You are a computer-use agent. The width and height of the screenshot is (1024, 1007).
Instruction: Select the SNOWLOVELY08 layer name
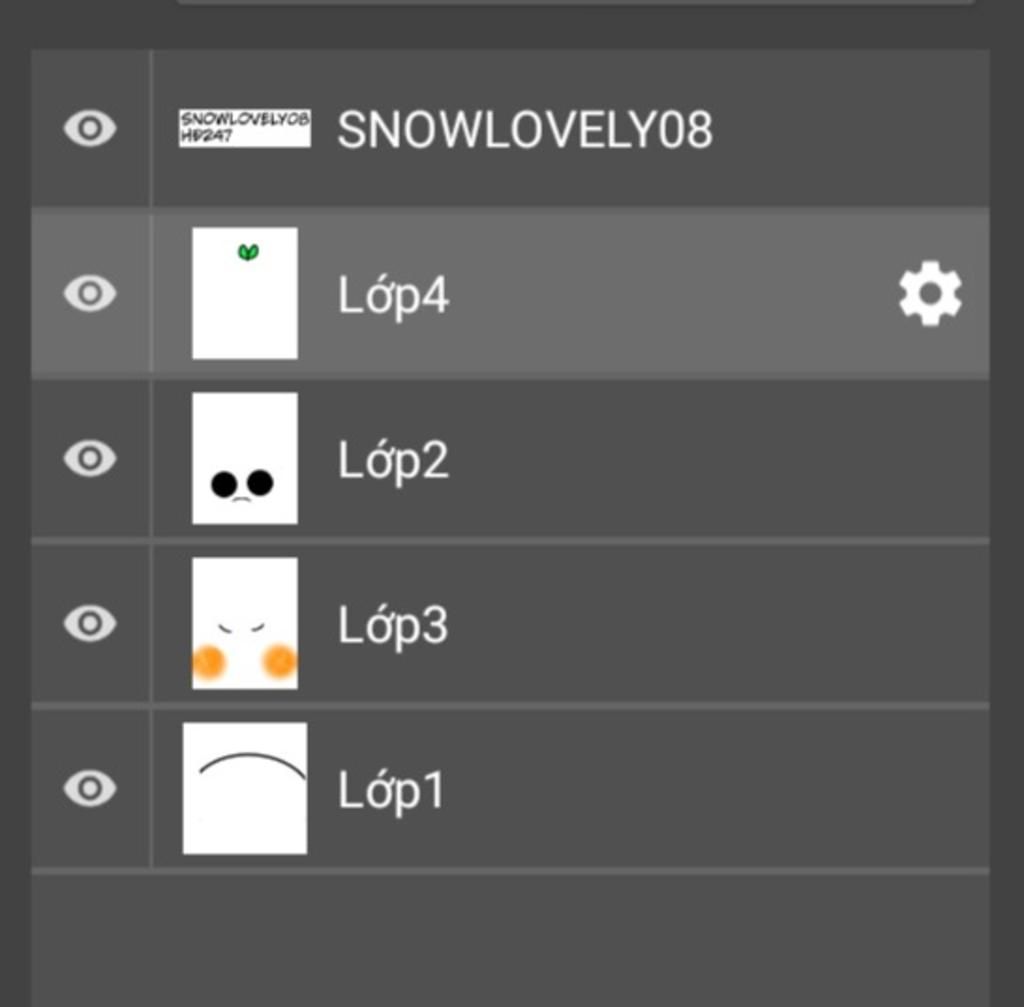coord(525,130)
